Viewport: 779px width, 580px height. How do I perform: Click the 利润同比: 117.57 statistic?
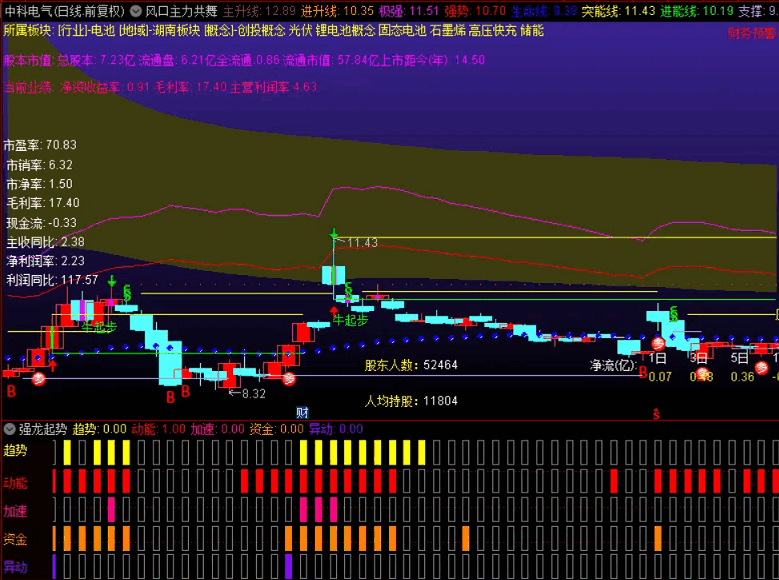click(52, 280)
